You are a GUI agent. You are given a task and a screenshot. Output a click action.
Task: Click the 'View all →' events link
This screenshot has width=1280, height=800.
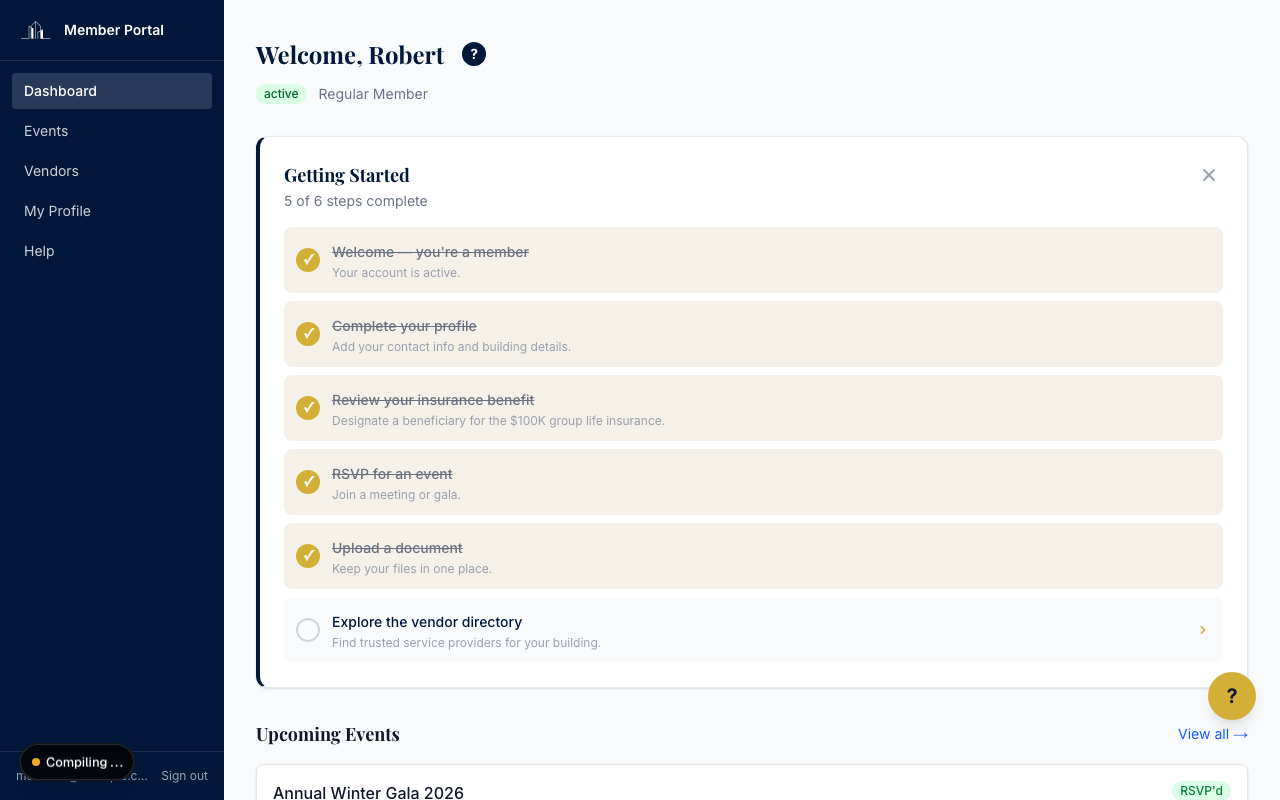point(1213,734)
